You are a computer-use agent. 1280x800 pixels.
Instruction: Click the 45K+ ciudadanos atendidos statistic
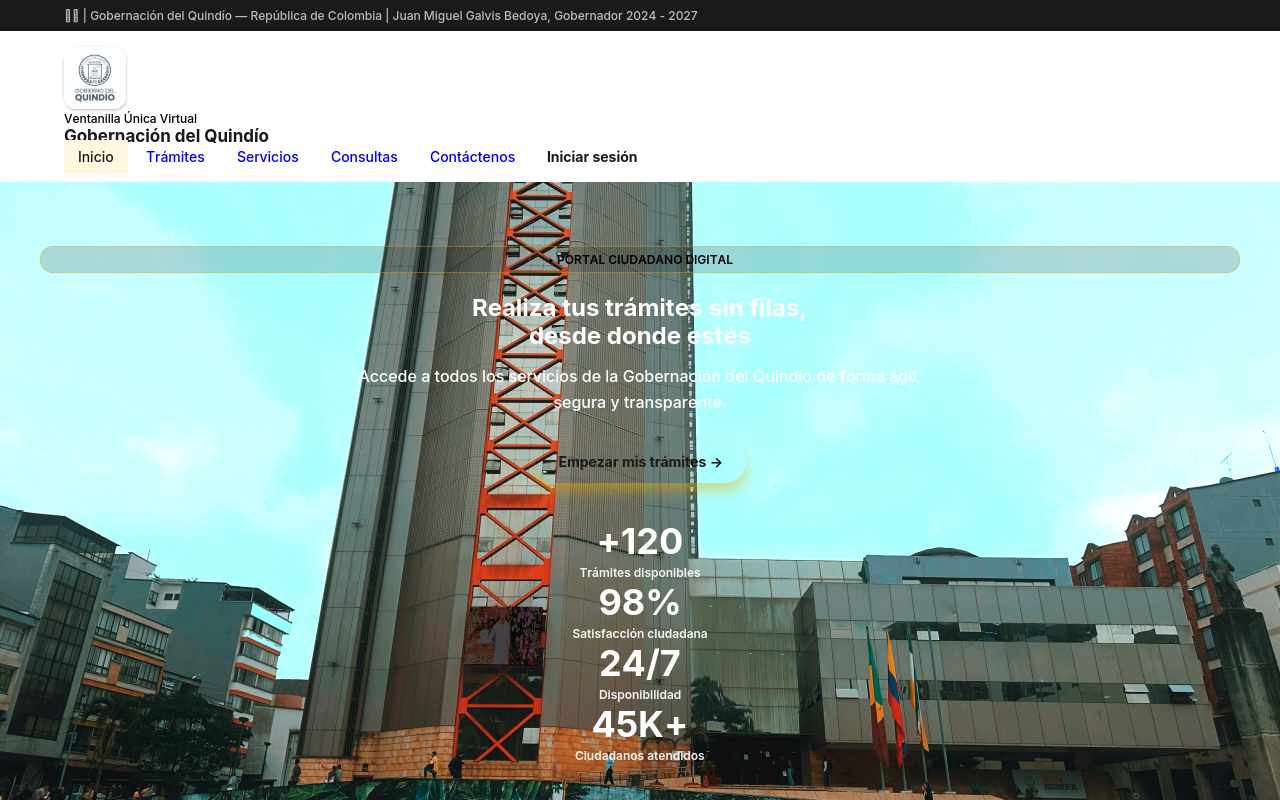(640, 734)
